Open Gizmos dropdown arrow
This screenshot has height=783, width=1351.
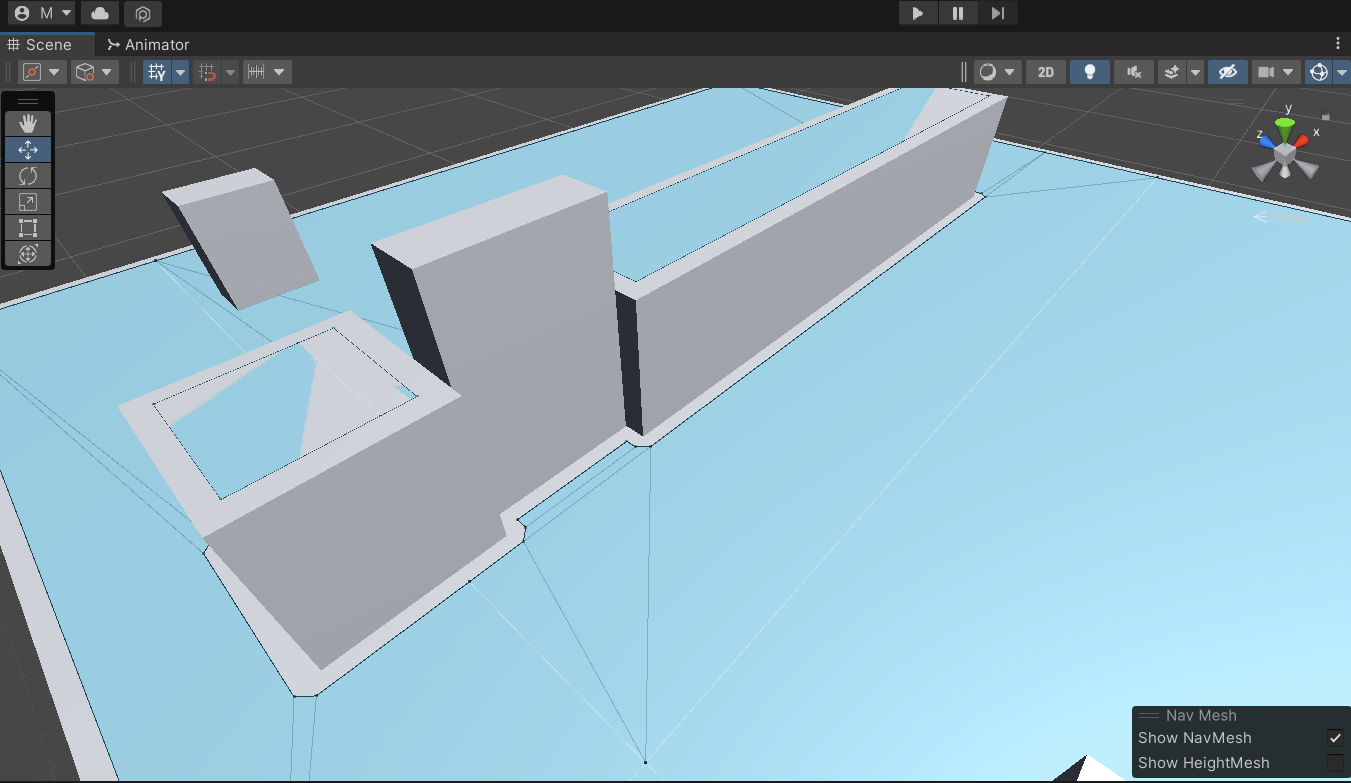[1341, 72]
